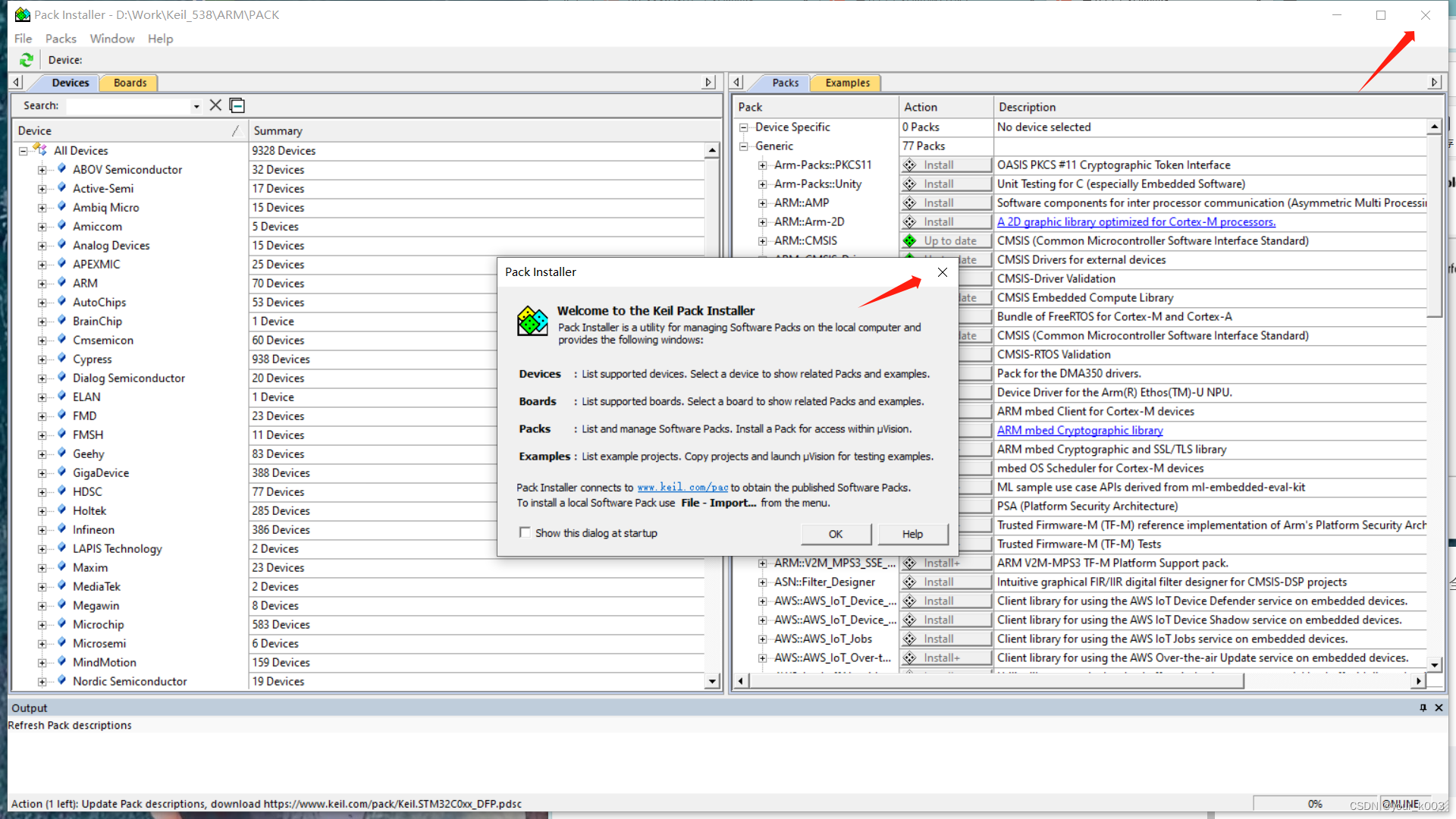This screenshot has width=1456, height=819.
Task: Click Help button in the welcome dialog
Action: click(x=913, y=534)
